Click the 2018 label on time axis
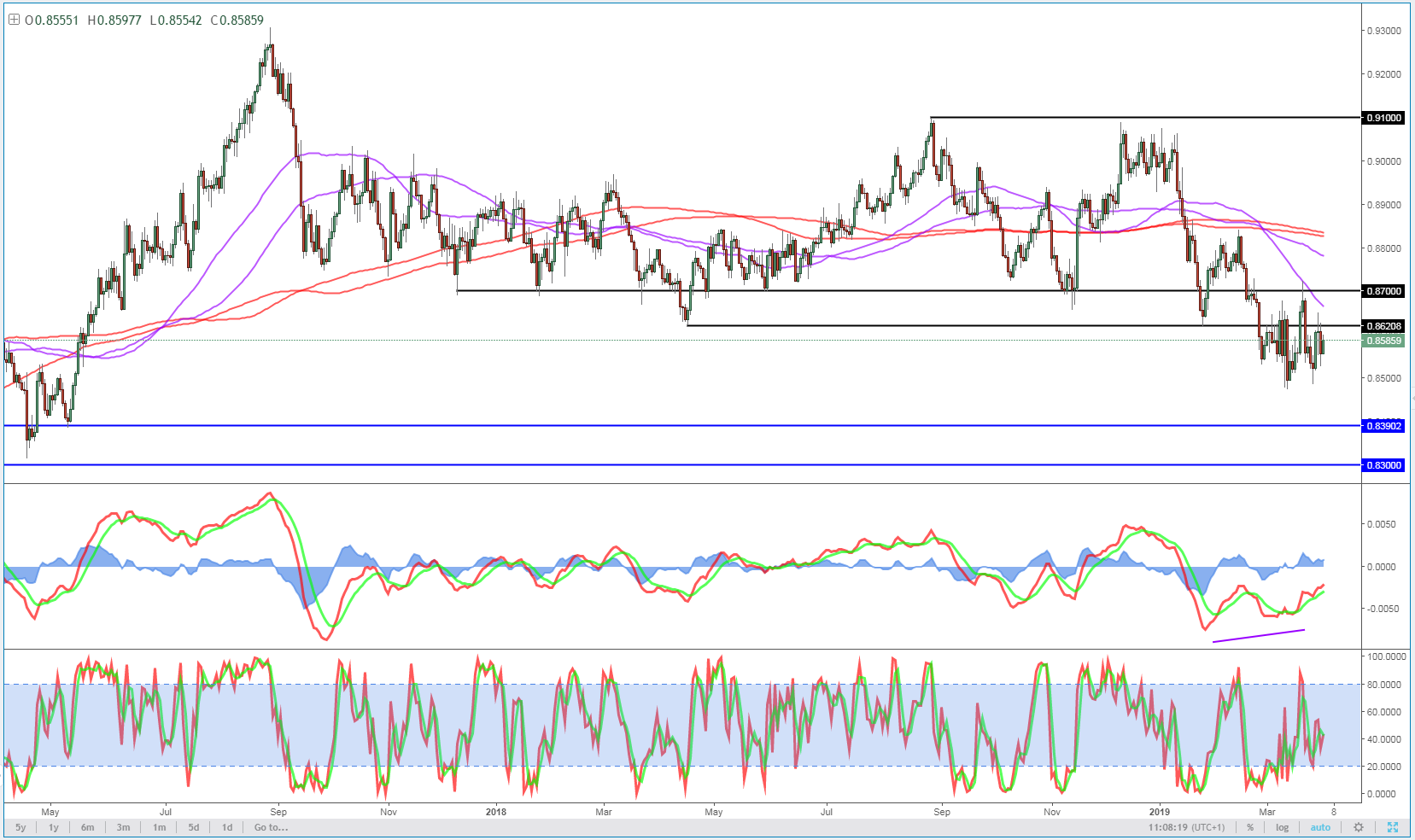 (495, 812)
